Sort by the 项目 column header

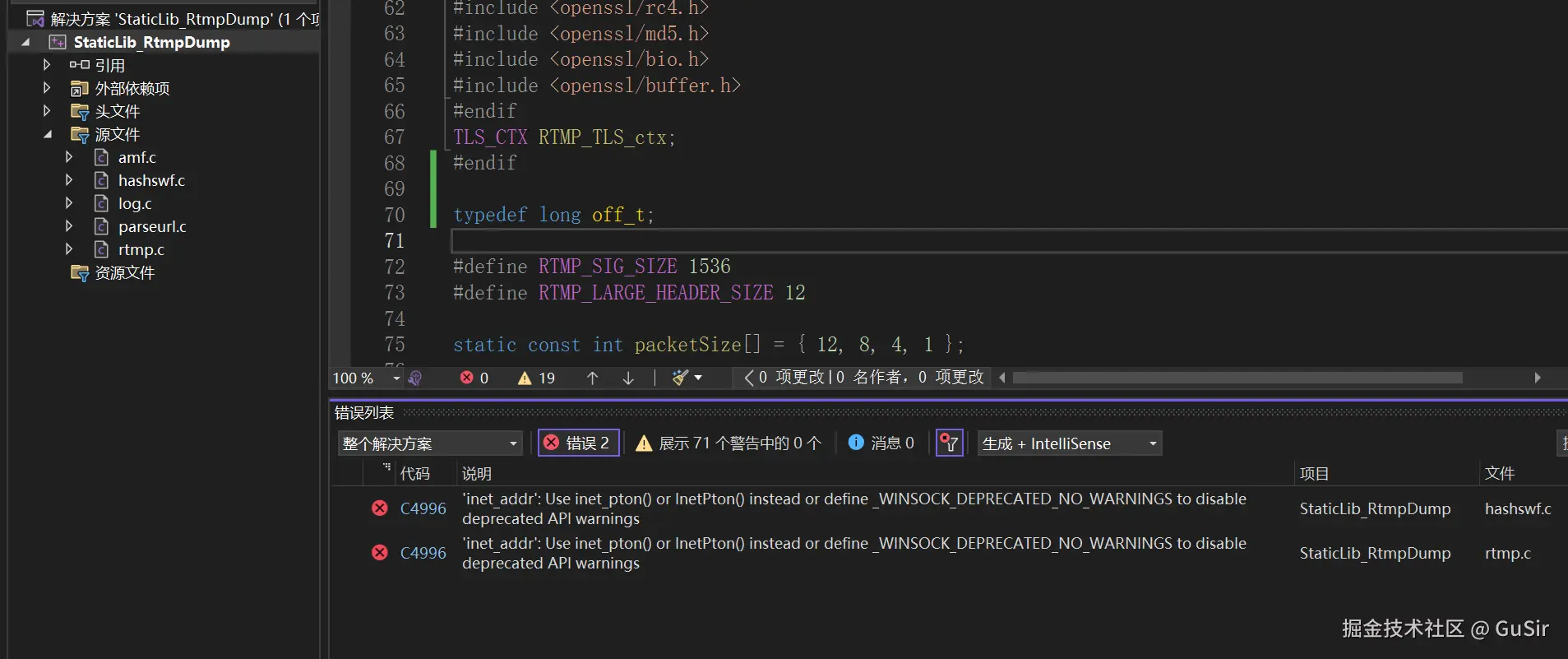(x=1315, y=474)
